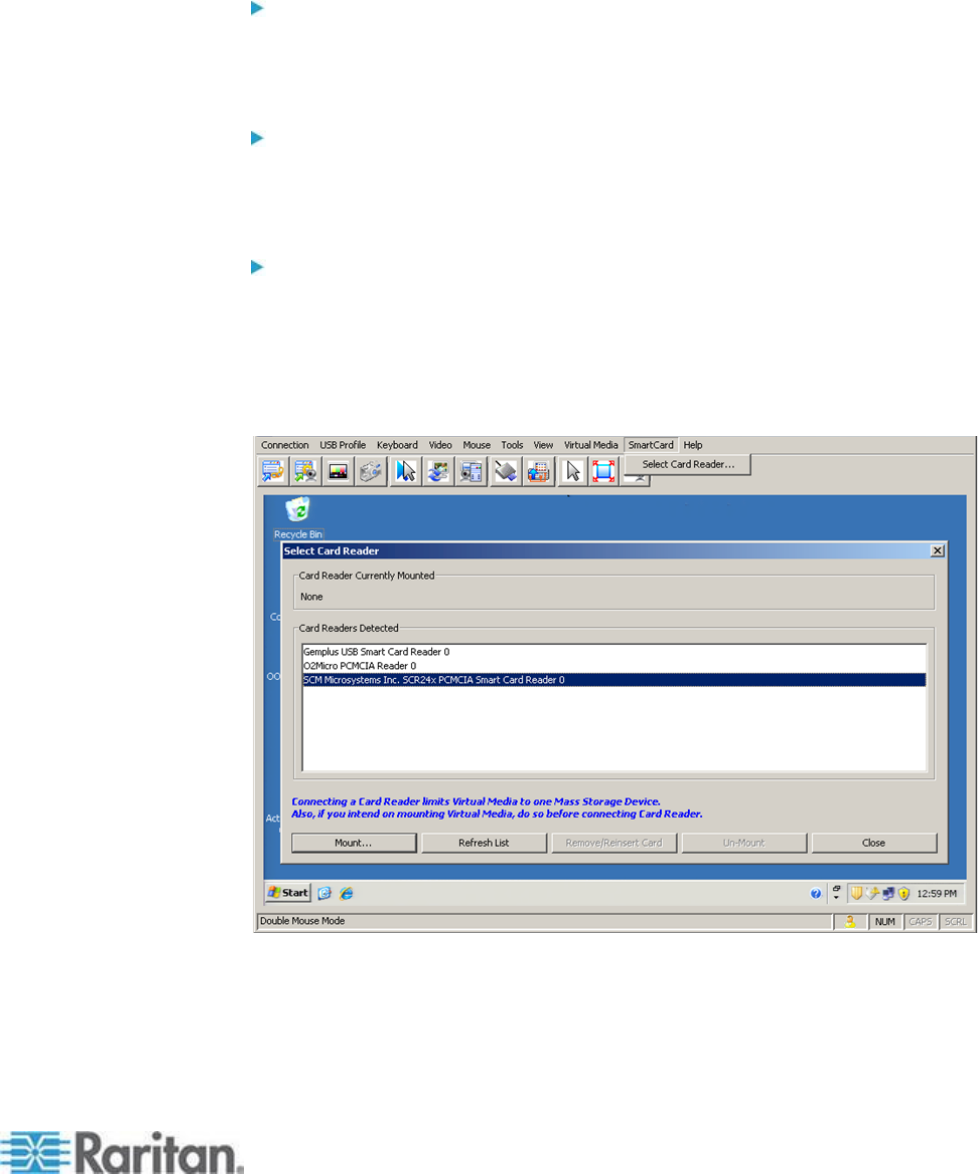Screen dimensions: 978x1174
Task: Click the user icon in status bar
Action: [850, 922]
